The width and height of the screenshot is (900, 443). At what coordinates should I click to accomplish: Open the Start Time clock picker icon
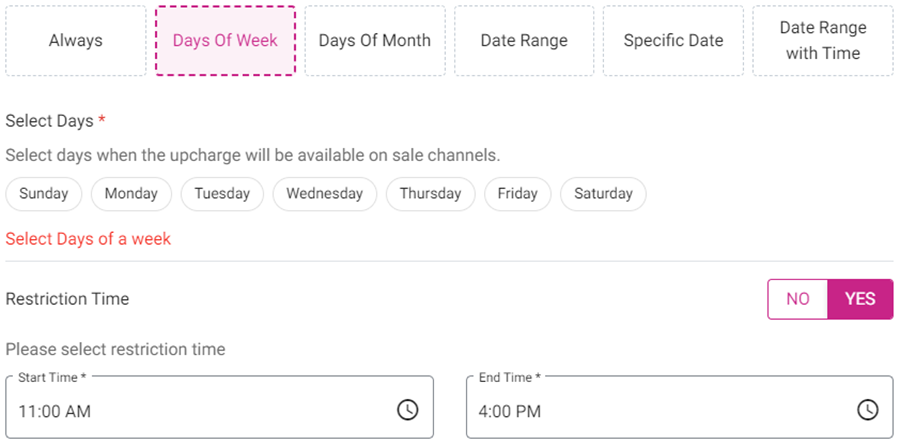tap(407, 410)
